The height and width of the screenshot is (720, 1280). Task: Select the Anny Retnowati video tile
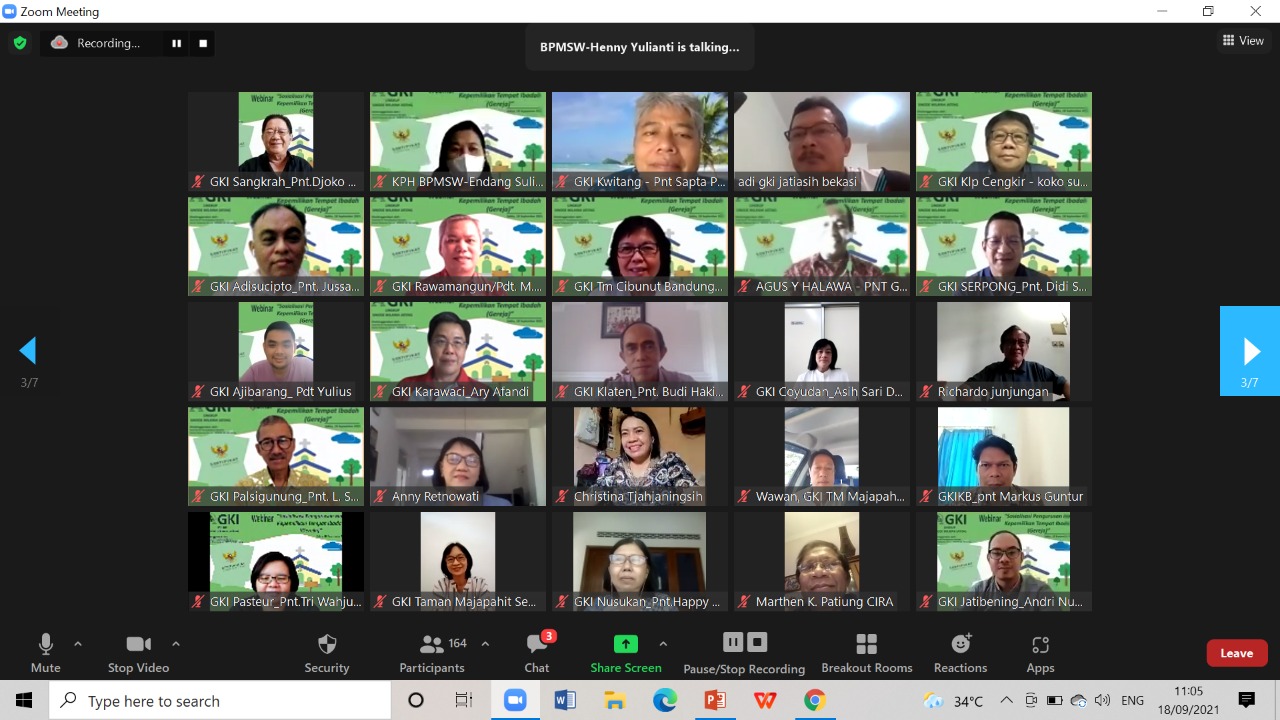(x=458, y=456)
